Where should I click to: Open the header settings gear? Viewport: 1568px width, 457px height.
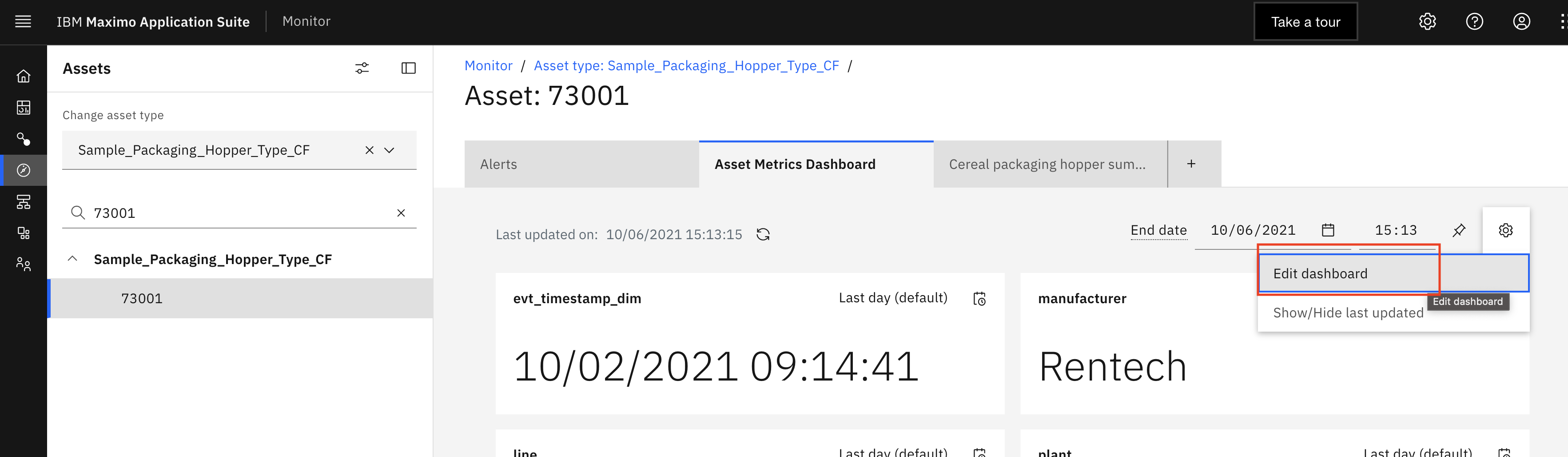point(1427,22)
